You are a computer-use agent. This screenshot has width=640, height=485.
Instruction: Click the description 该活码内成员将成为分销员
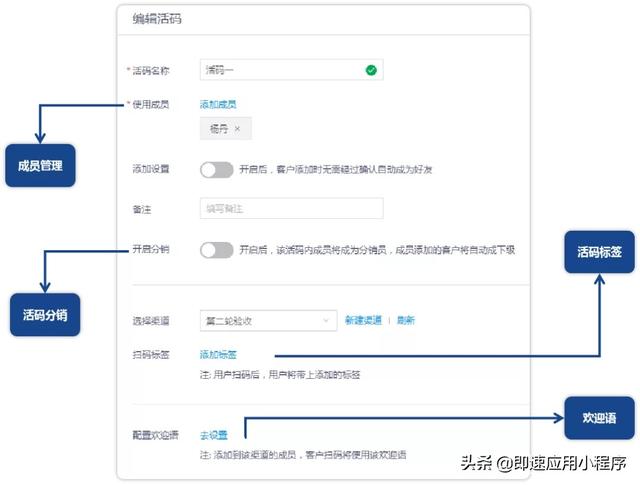pyautogui.click(x=377, y=250)
